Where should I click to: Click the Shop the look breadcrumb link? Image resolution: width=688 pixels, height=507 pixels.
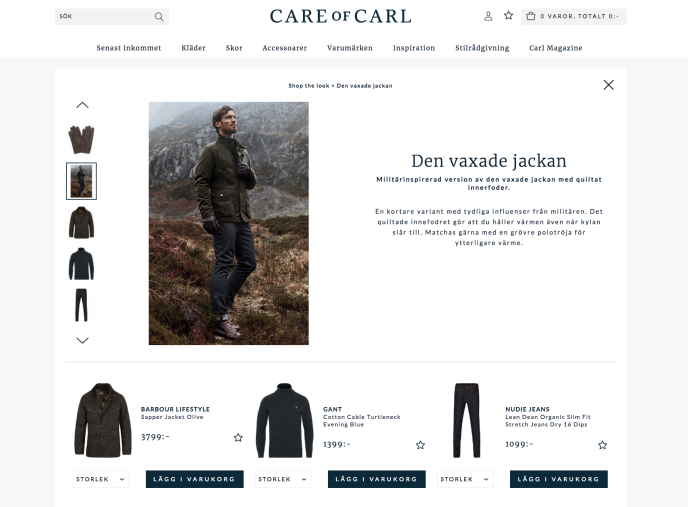(x=308, y=86)
